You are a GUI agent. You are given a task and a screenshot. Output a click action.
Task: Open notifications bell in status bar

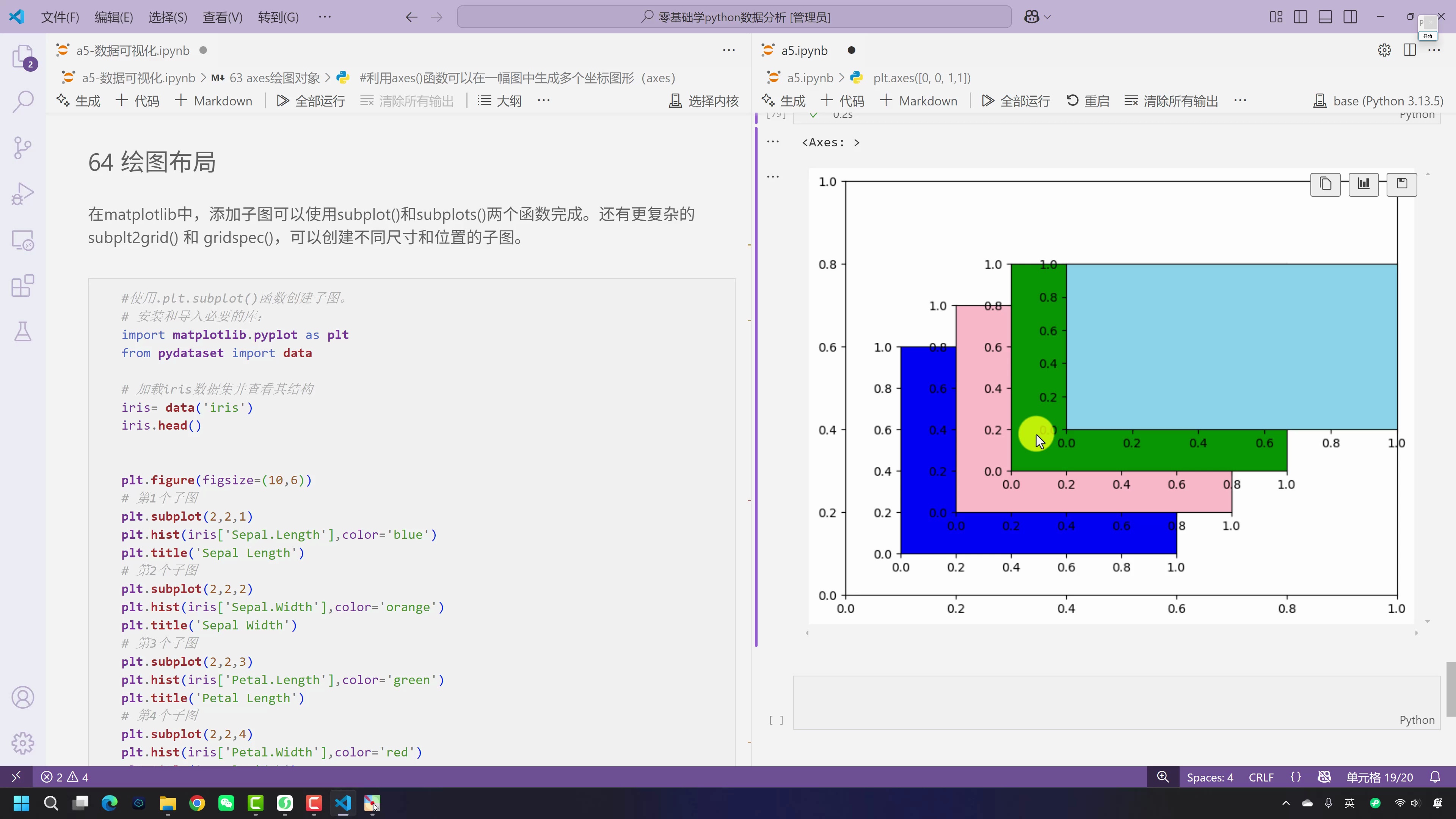click(x=1435, y=777)
